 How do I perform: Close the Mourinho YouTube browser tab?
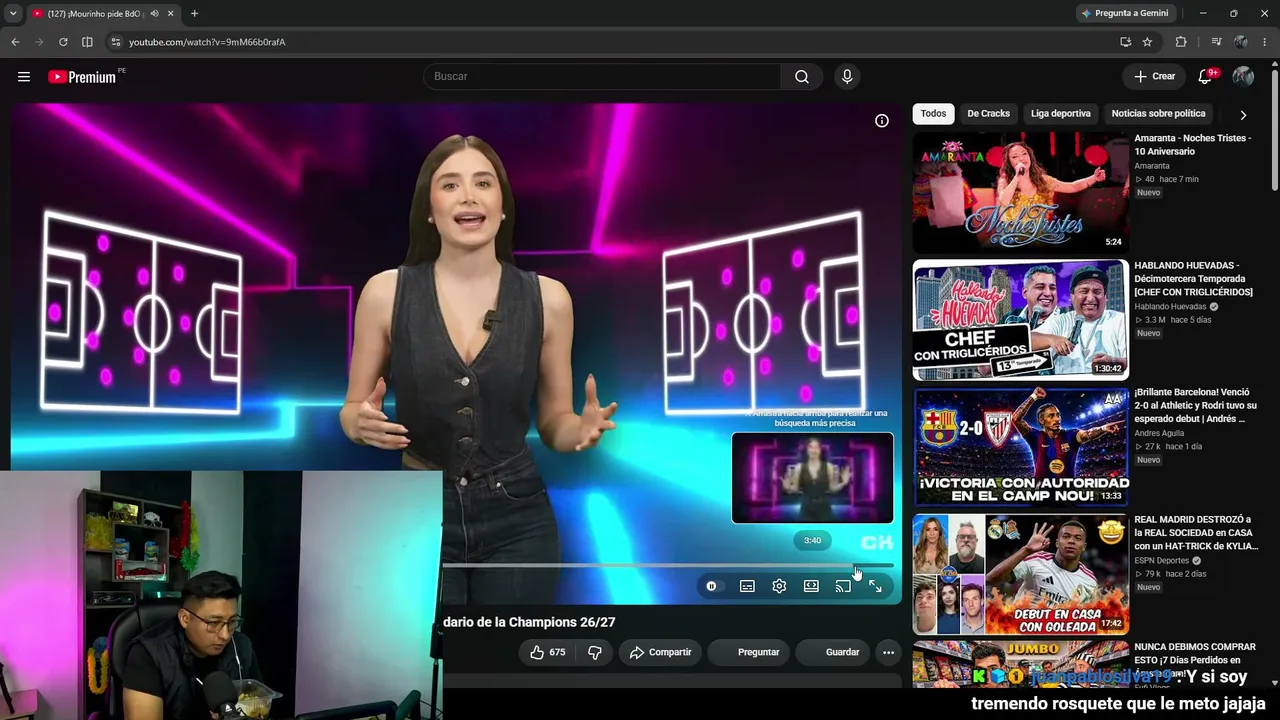tap(170, 14)
